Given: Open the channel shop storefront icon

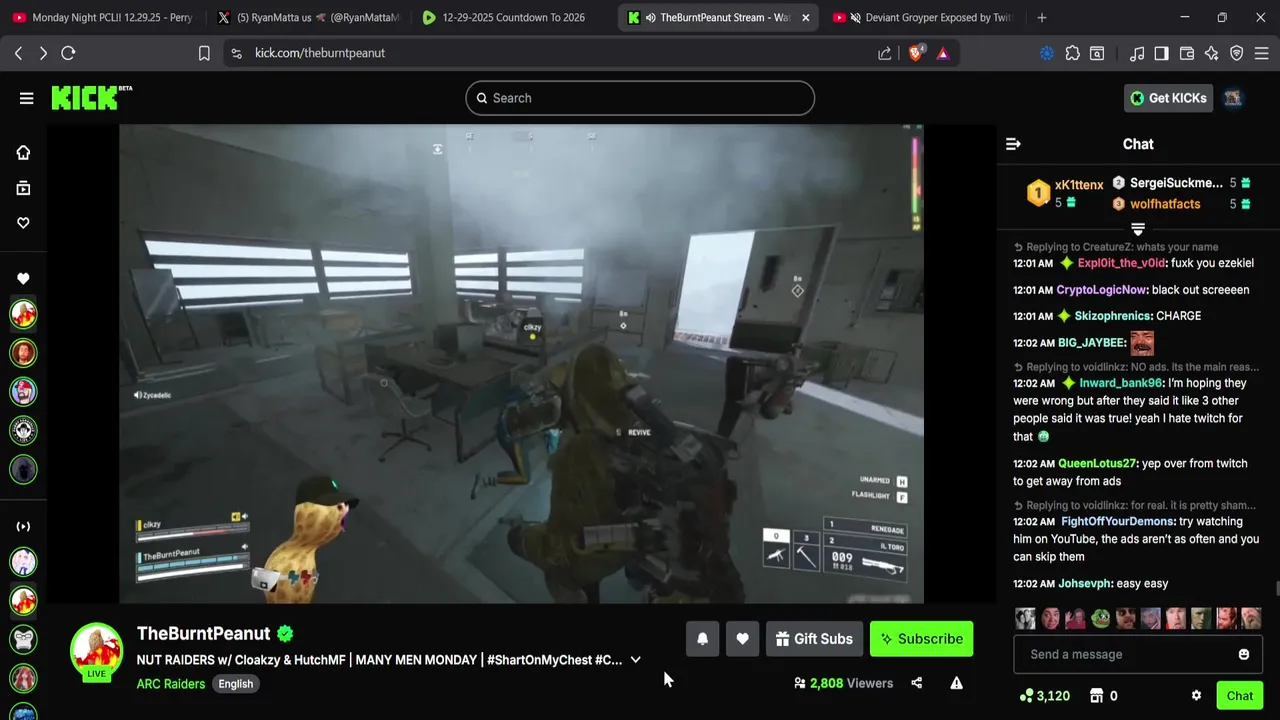Looking at the screenshot, I should tap(1096, 696).
